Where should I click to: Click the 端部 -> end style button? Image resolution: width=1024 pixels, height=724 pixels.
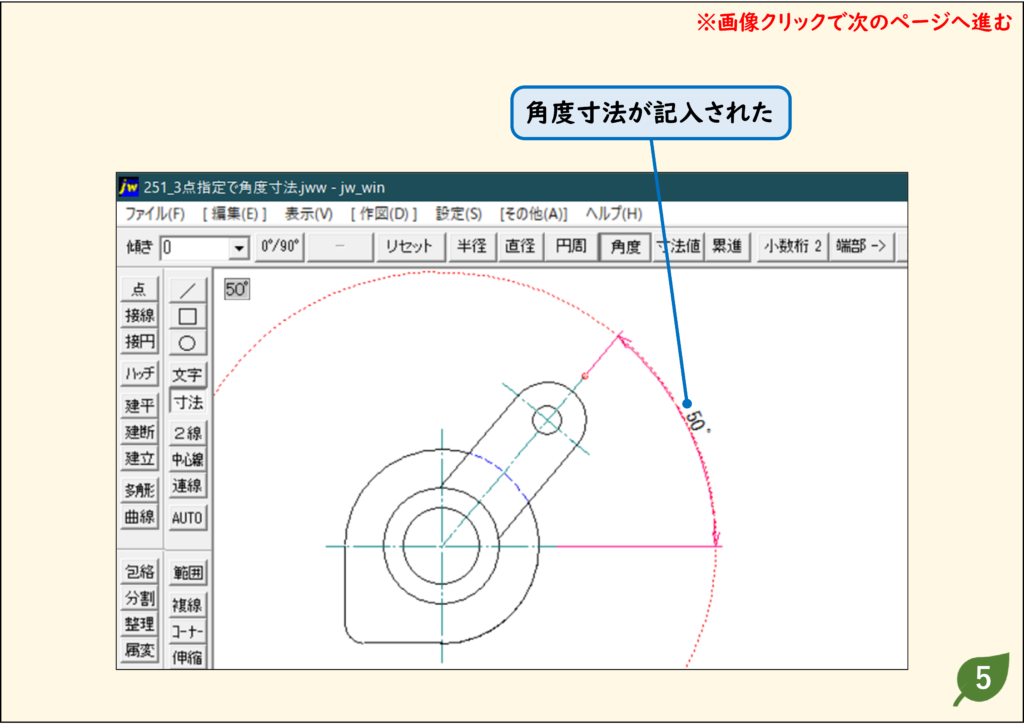click(861, 247)
